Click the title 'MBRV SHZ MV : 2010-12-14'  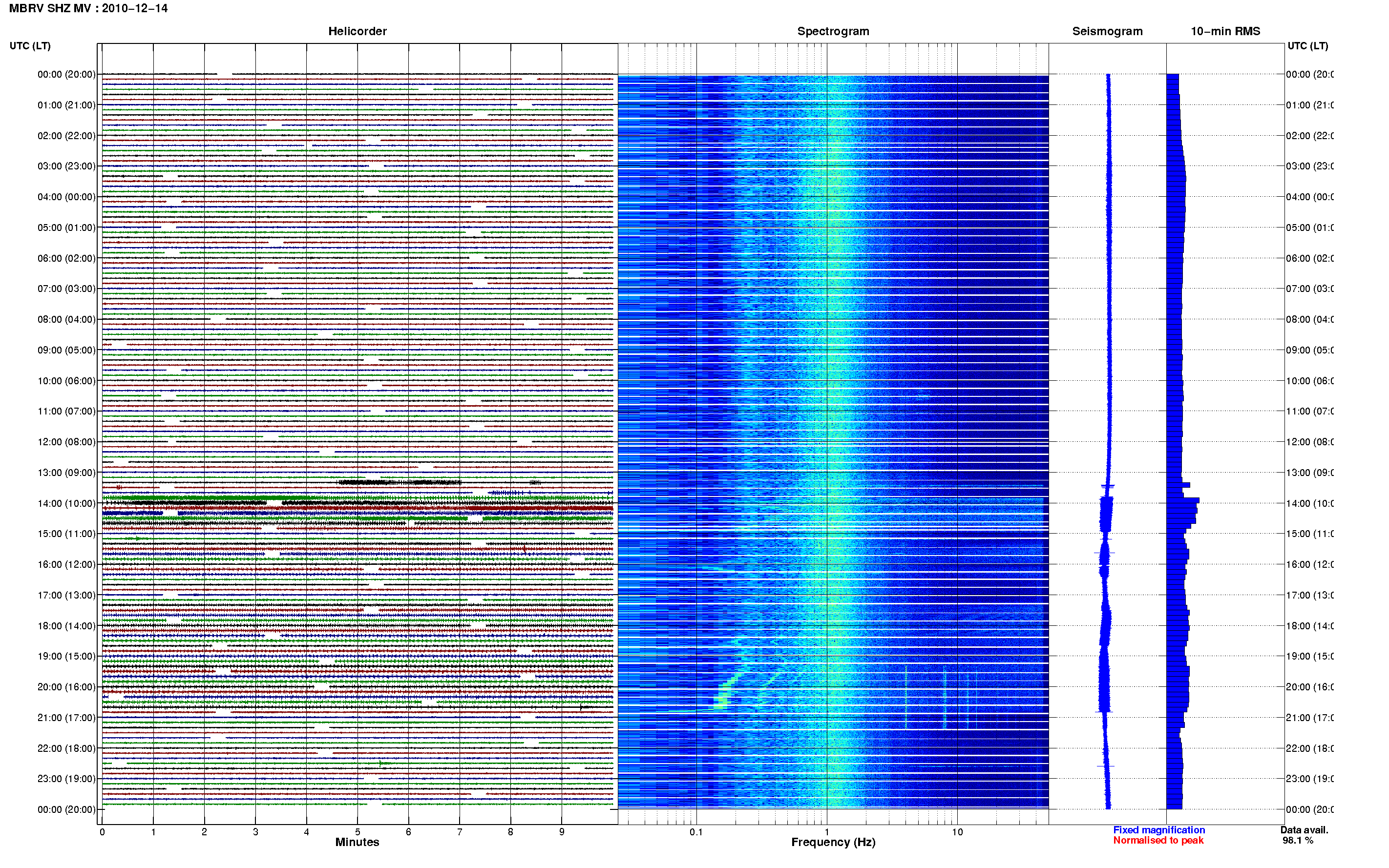(x=88, y=8)
